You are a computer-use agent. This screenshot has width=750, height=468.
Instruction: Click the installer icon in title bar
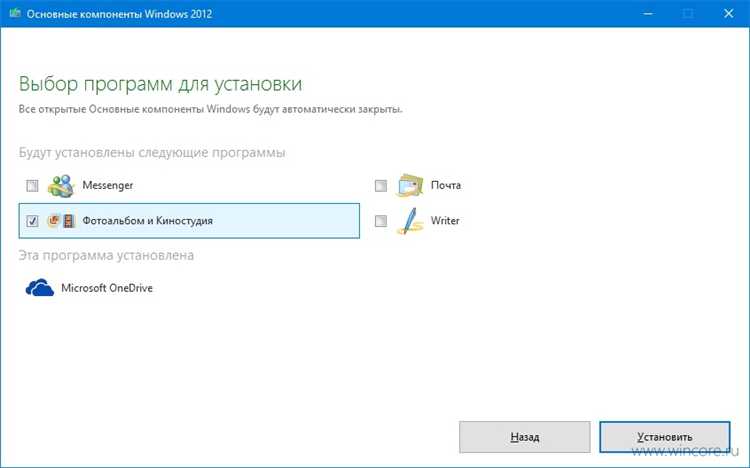click(x=15, y=13)
